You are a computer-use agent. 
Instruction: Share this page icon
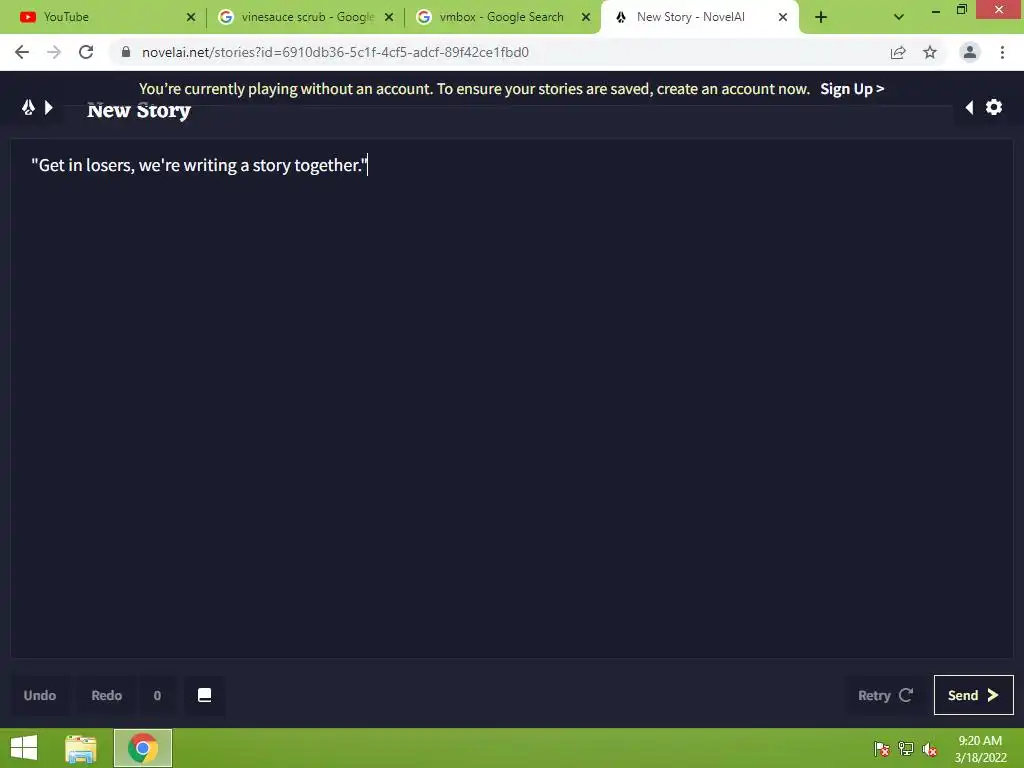click(x=898, y=52)
